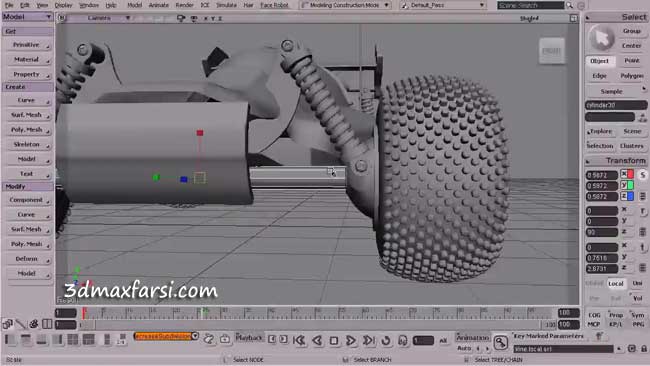
Task: Click the object name field
Action: 616,105
